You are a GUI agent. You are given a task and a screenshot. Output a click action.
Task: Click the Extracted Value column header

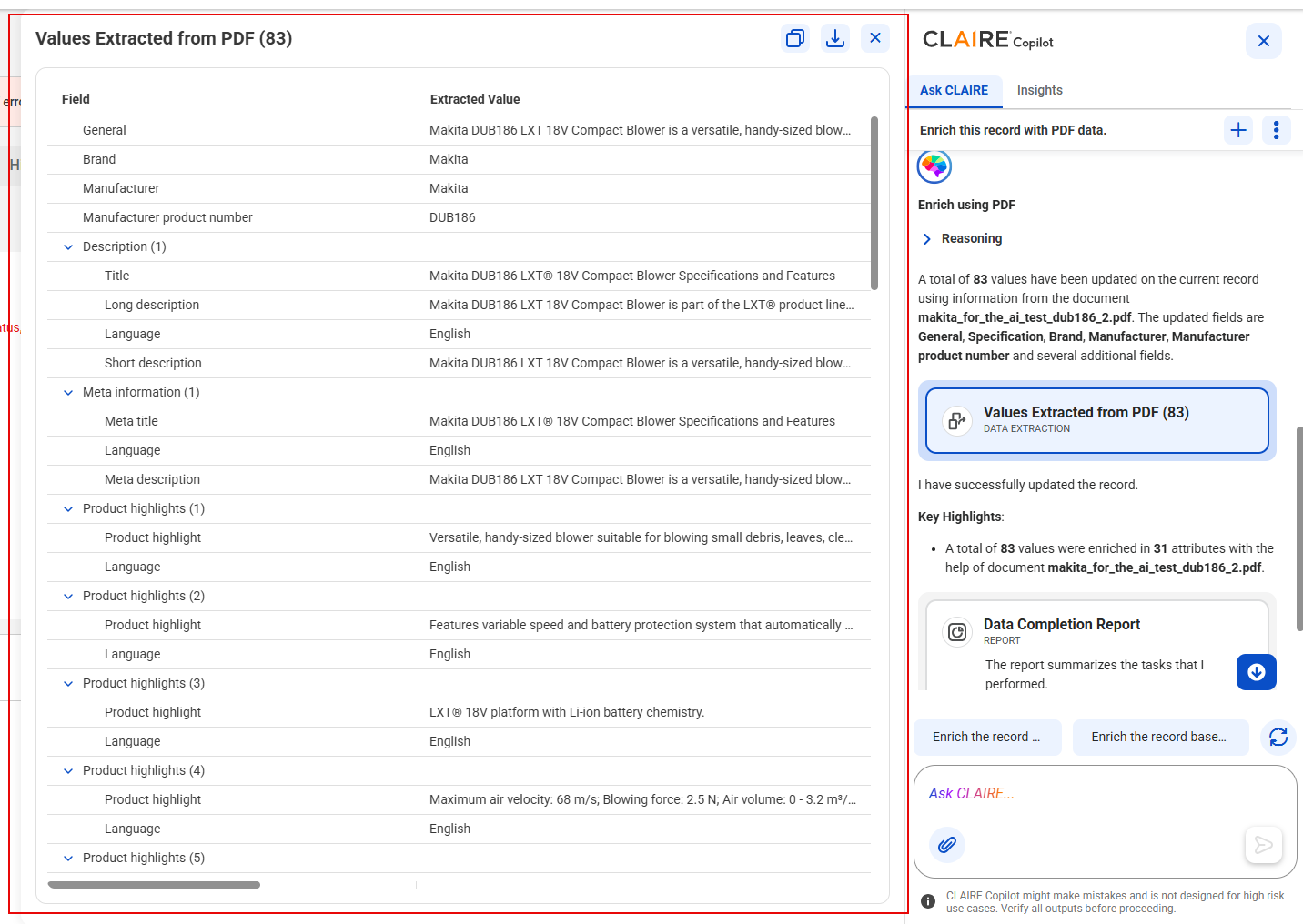point(475,99)
